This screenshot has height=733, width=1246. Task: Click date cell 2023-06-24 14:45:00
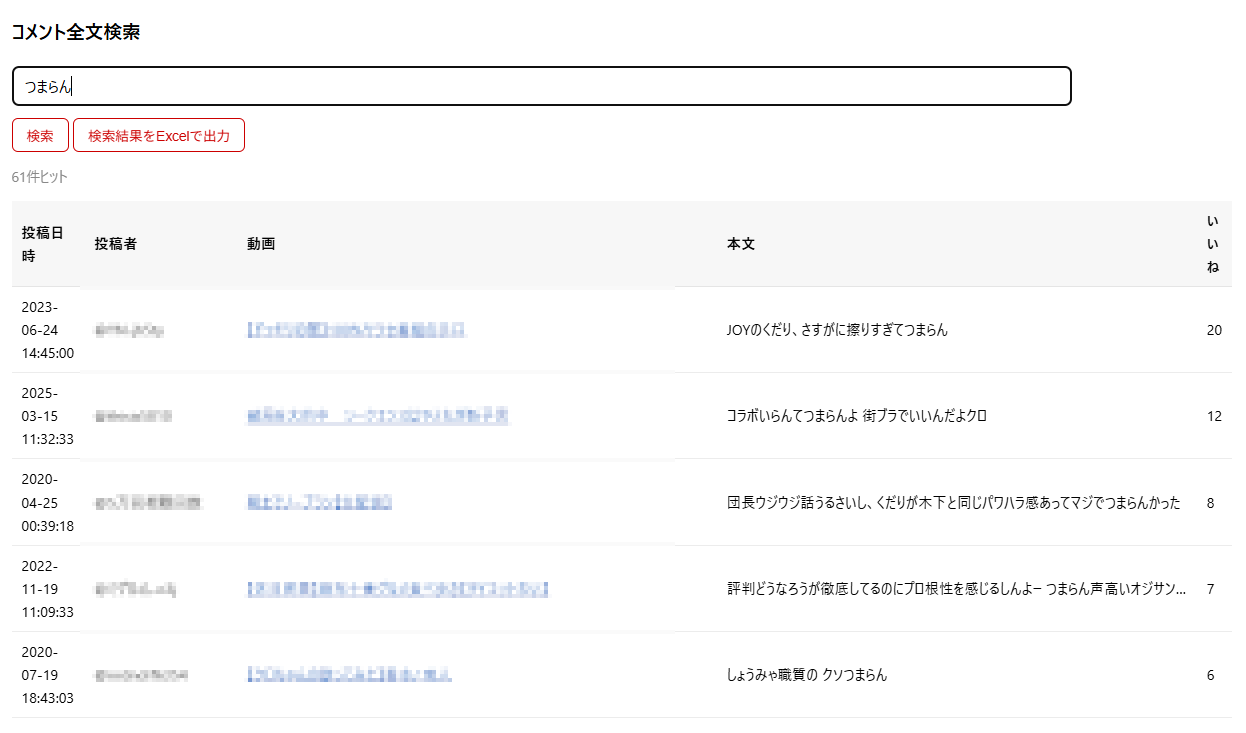[47, 330]
